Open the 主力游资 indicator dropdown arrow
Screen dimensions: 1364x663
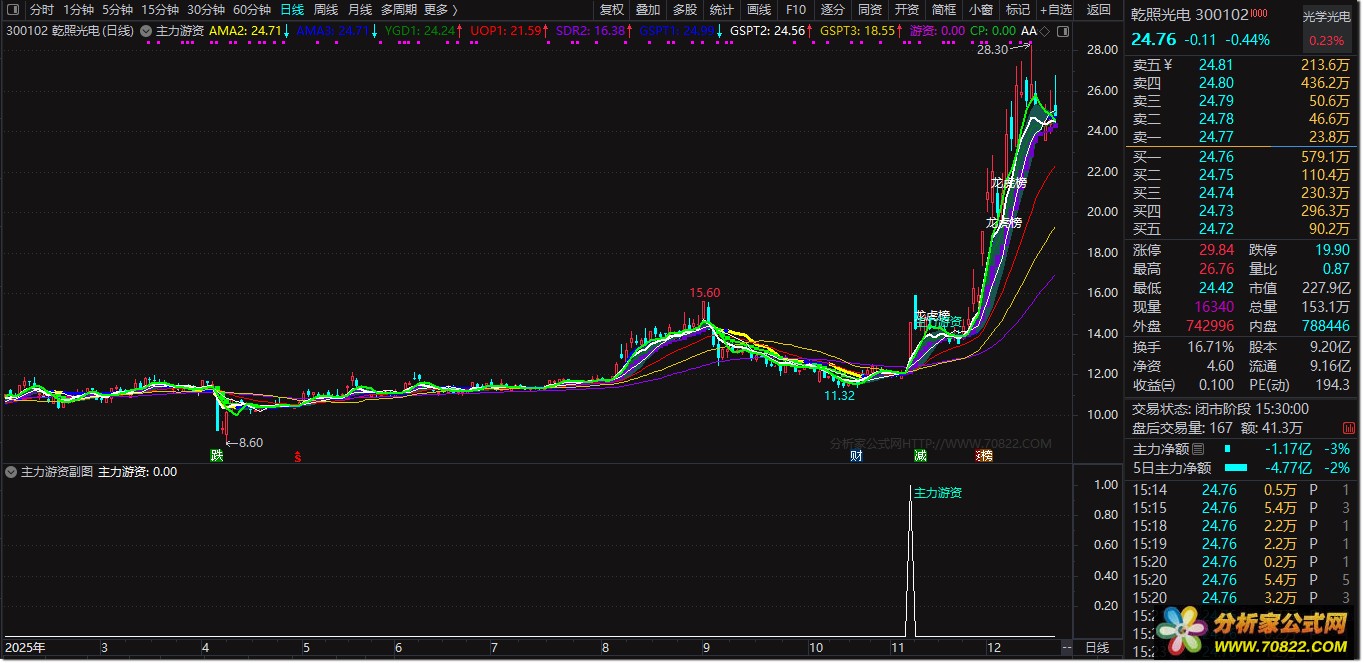pos(147,31)
